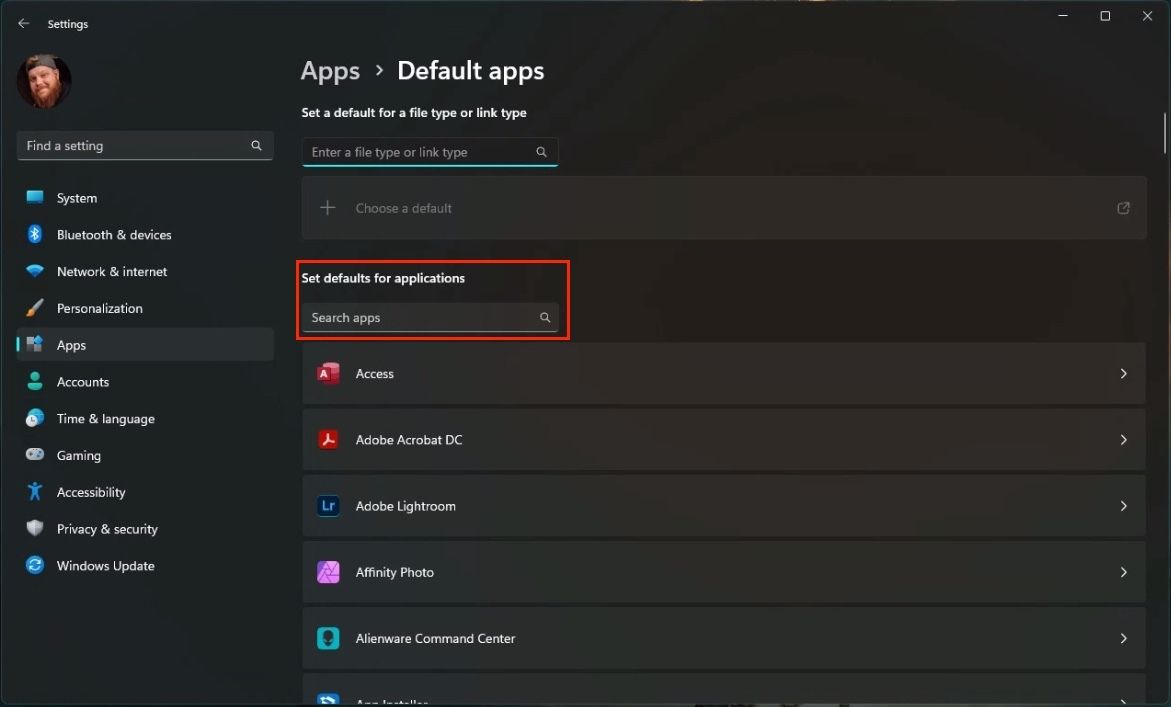Open System settings

point(145,198)
